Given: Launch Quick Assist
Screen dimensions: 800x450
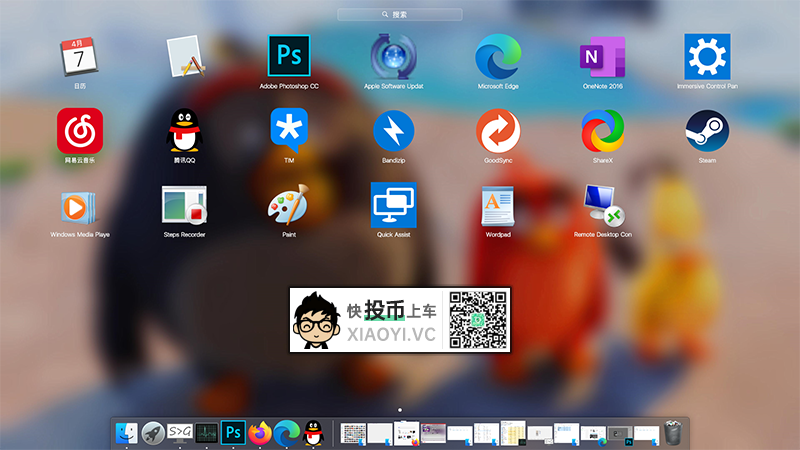Looking at the screenshot, I should coord(393,205).
